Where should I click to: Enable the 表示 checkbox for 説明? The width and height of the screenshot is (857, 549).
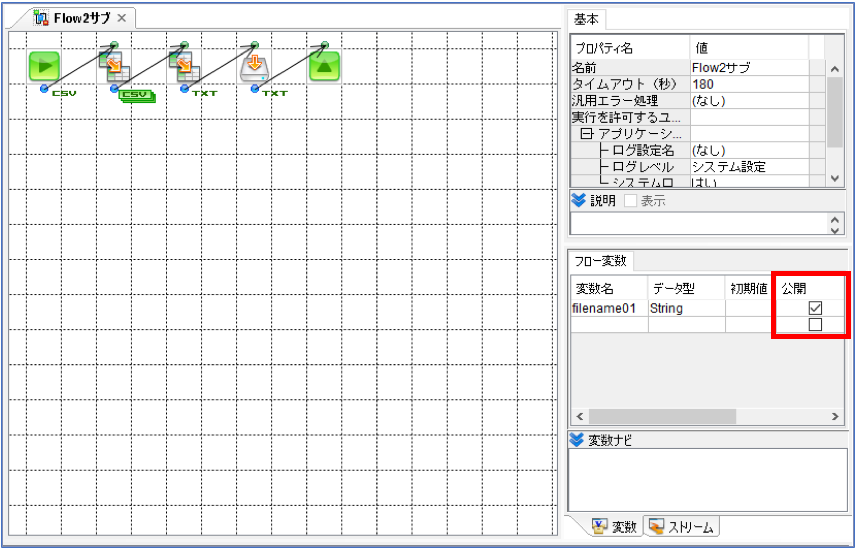pos(630,201)
